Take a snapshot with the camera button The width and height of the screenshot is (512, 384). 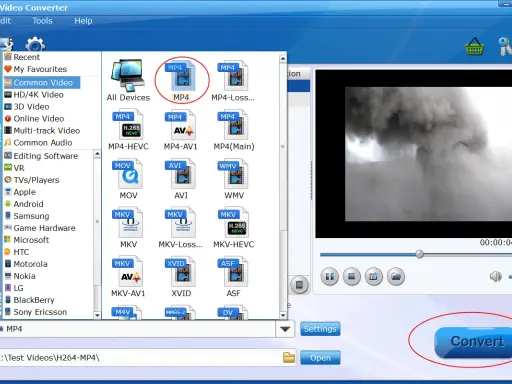tap(374, 276)
